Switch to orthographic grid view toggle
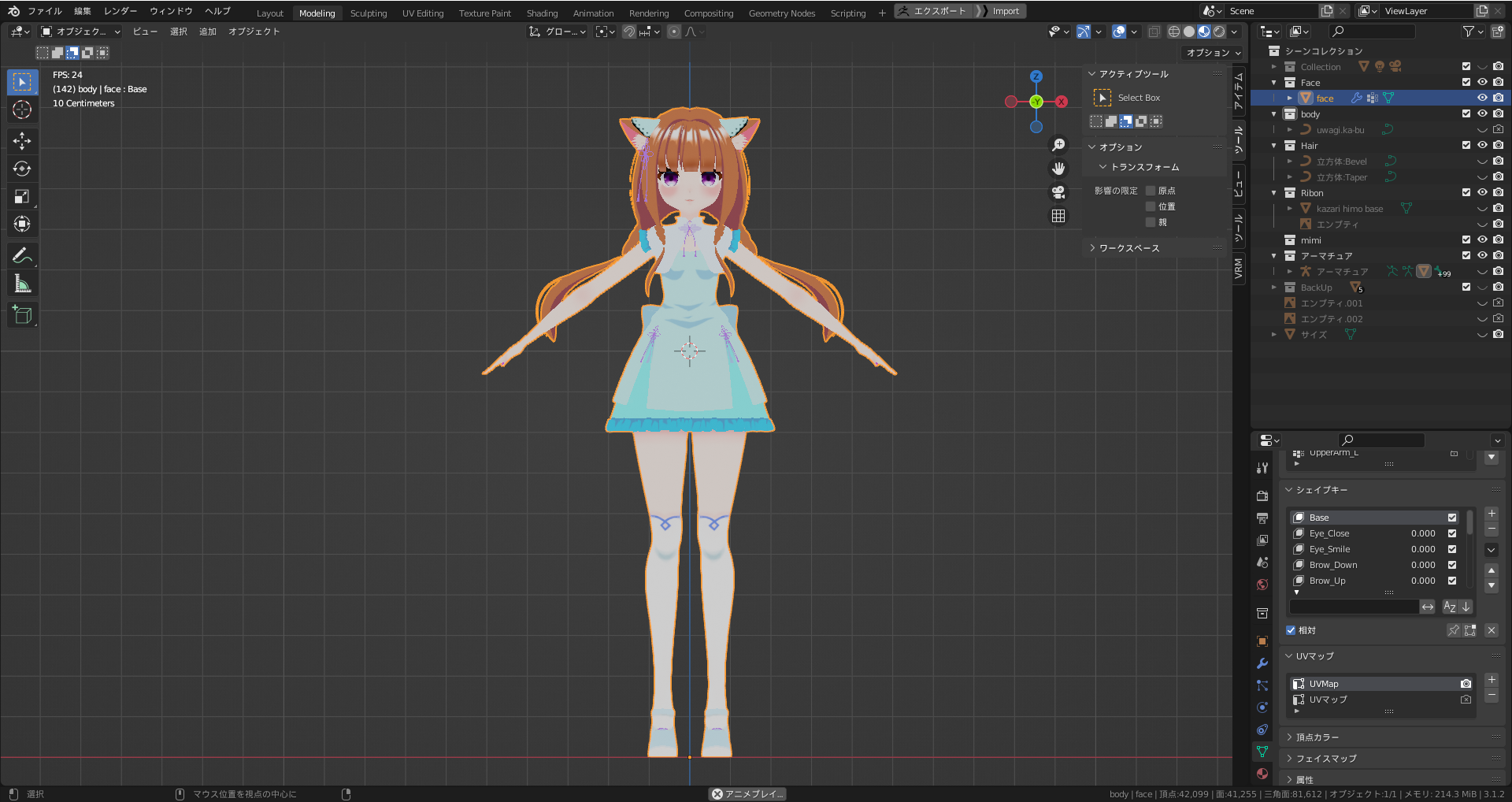Image resolution: width=1512 pixels, height=802 pixels. tap(1058, 216)
